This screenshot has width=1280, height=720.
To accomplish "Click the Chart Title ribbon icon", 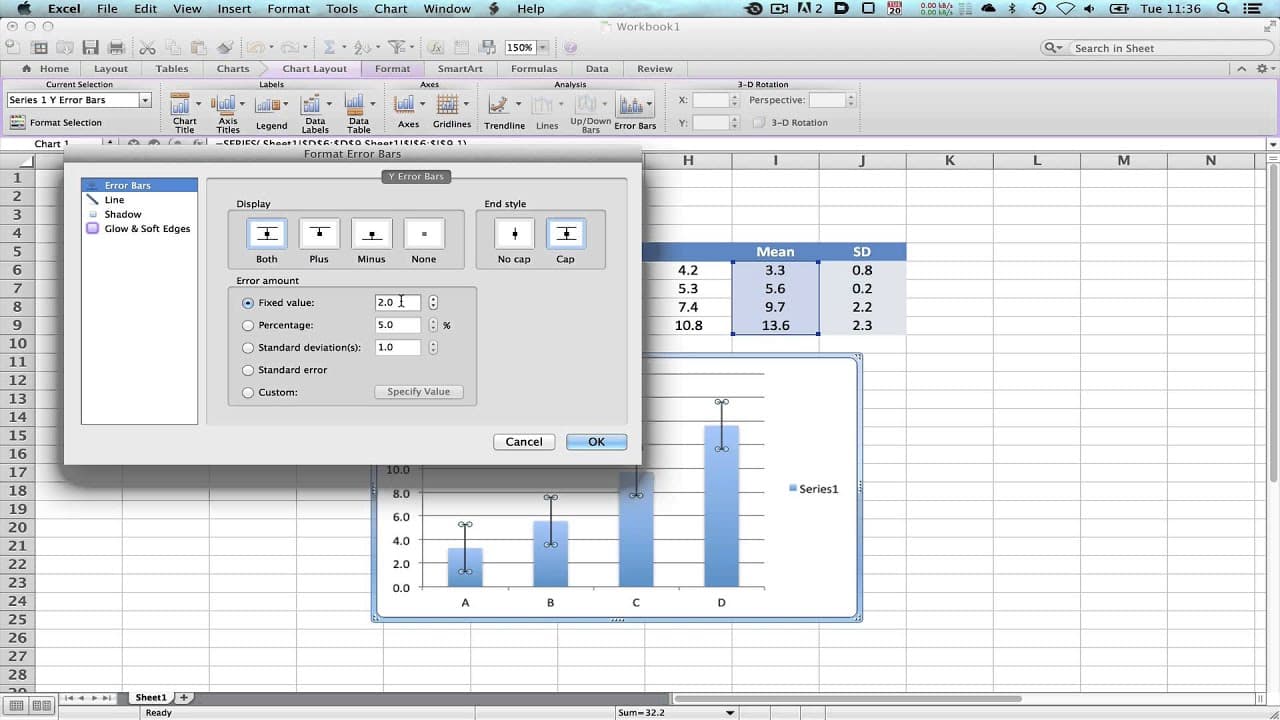I will click(x=181, y=103).
